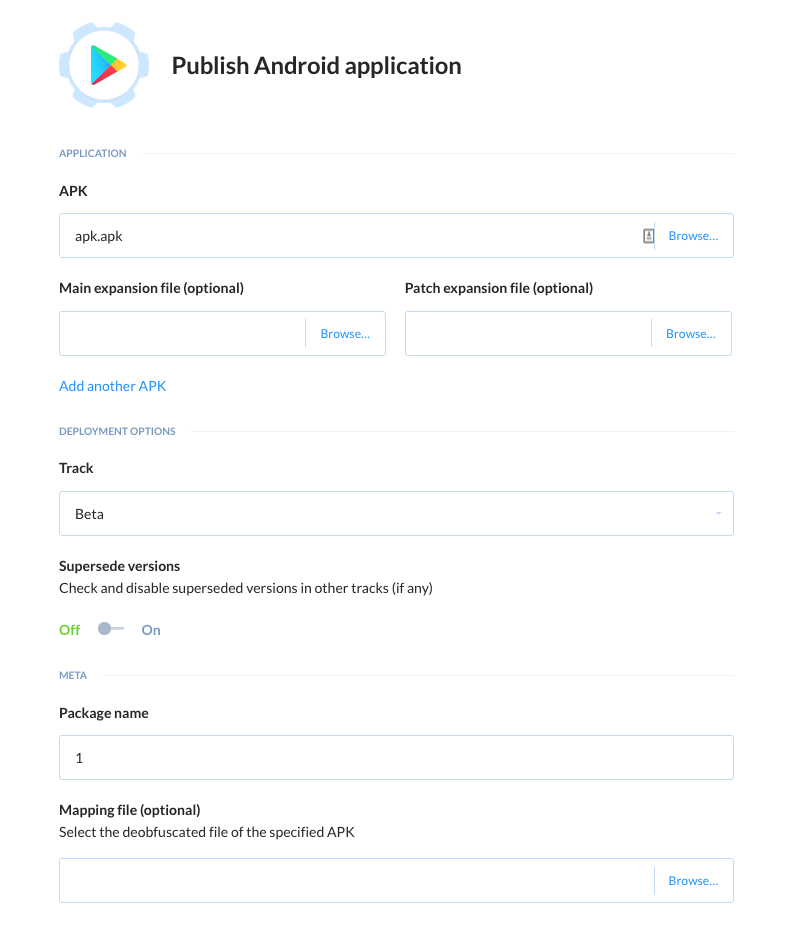
Task: Browse for the APK file
Action: (693, 236)
